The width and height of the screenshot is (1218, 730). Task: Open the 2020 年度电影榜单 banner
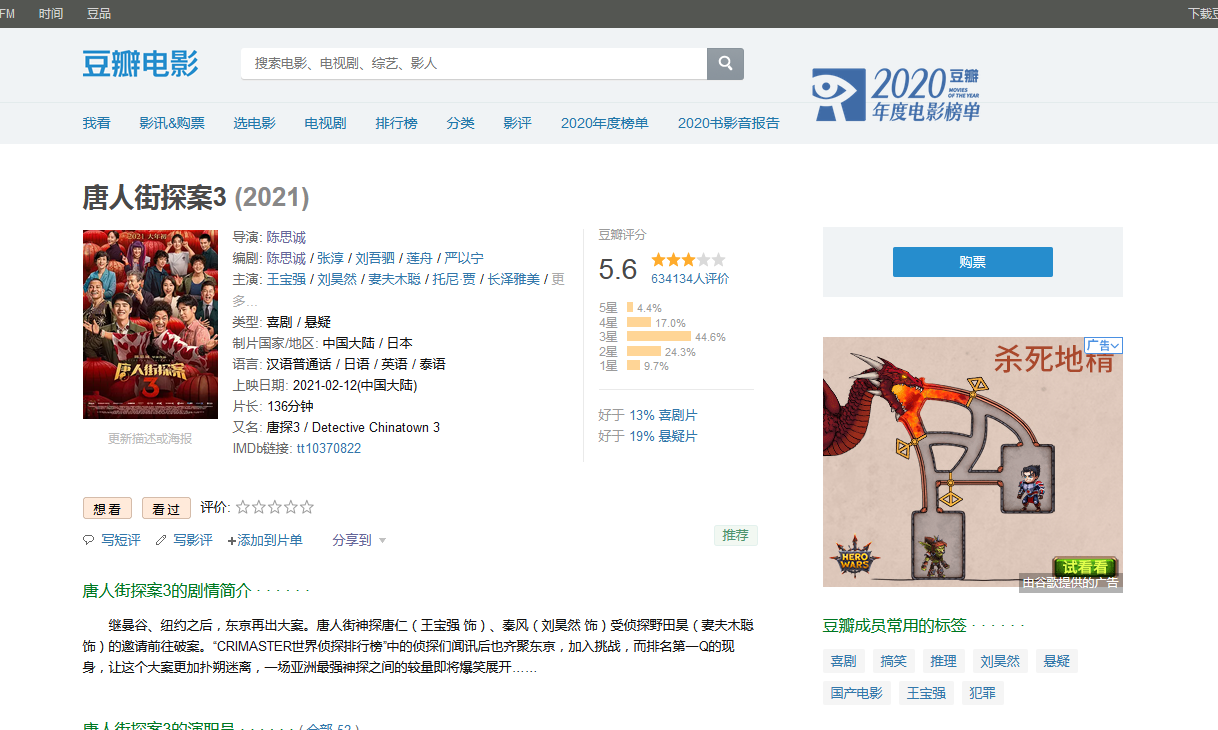(896, 95)
